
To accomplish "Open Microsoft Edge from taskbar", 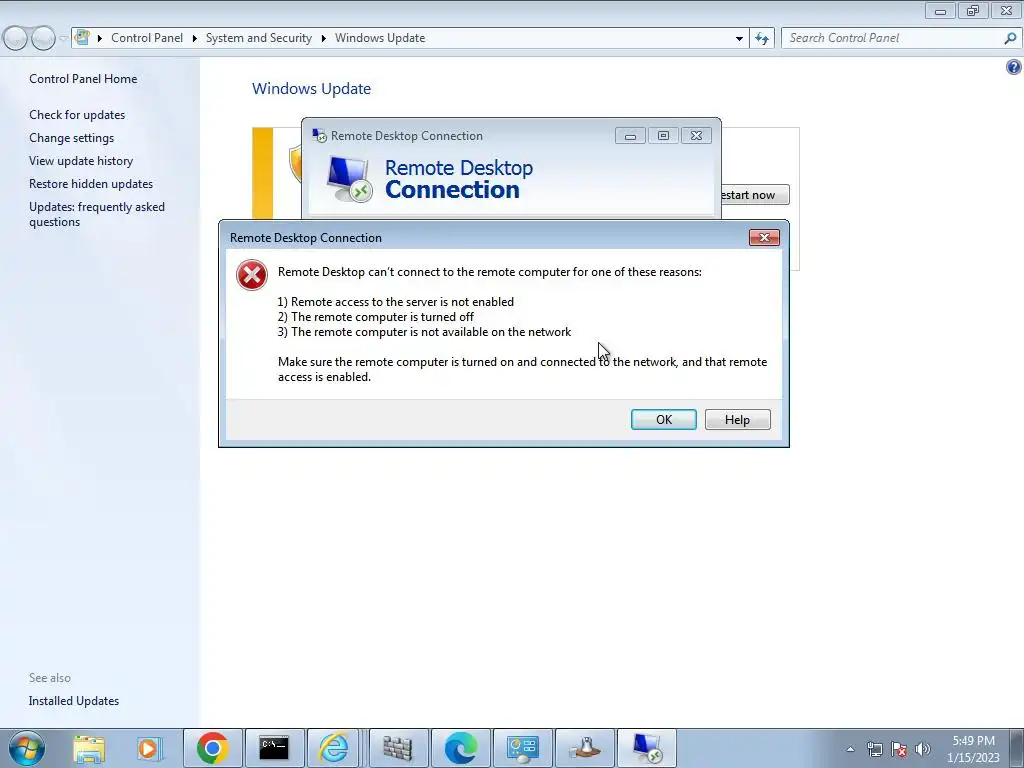I will click(x=460, y=748).
